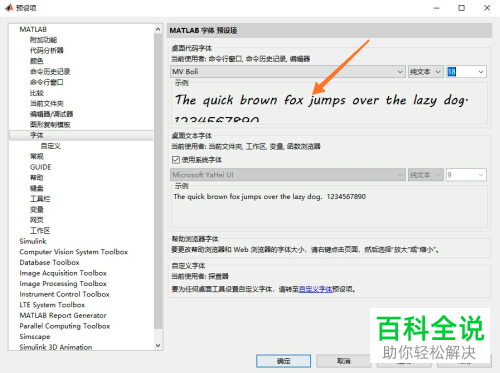Open the 纯文本 style dropdown beside MV Boli
This screenshot has height=373, width=500.
426,72
